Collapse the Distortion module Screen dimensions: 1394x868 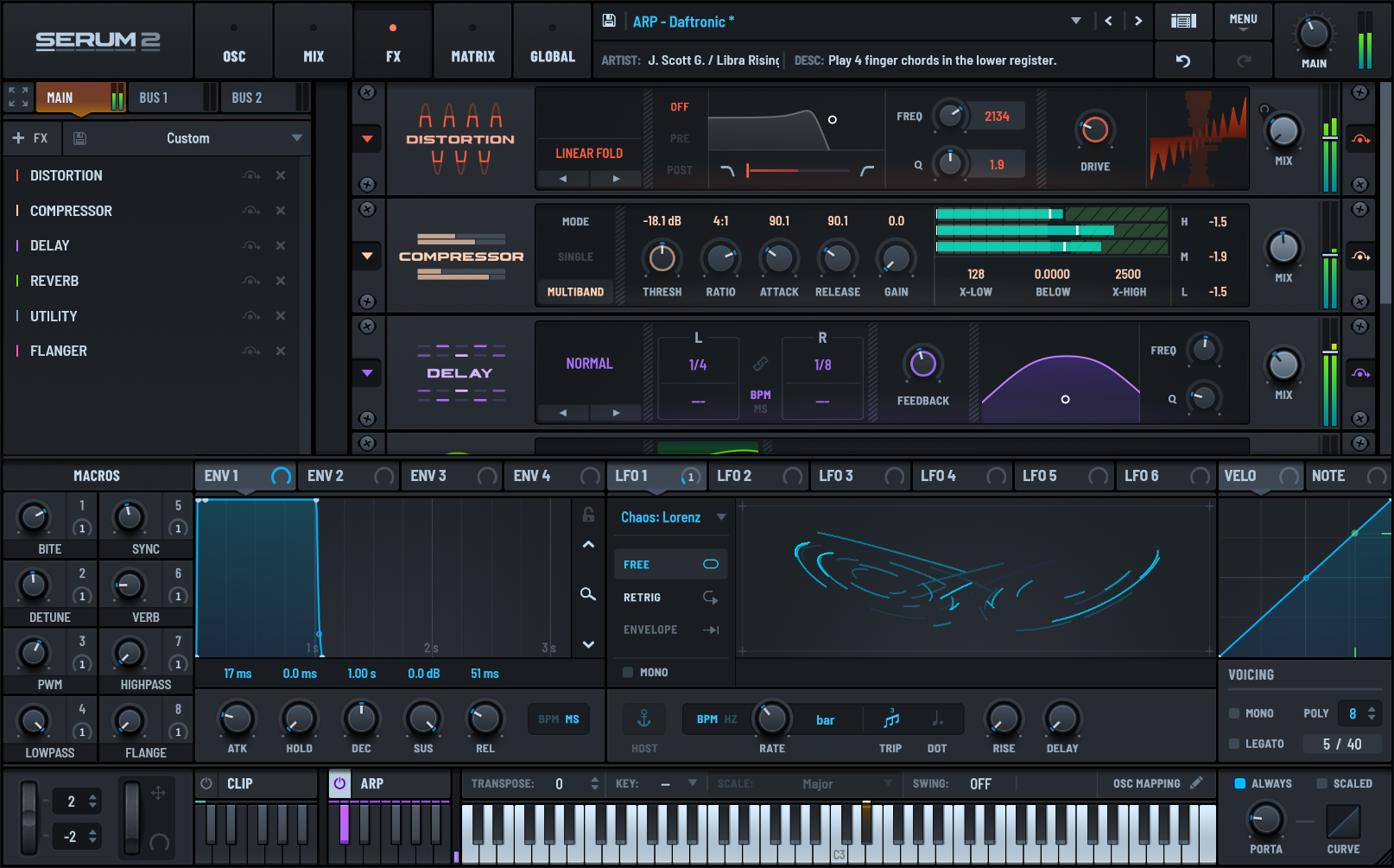pyautogui.click(x=367, y=139)
